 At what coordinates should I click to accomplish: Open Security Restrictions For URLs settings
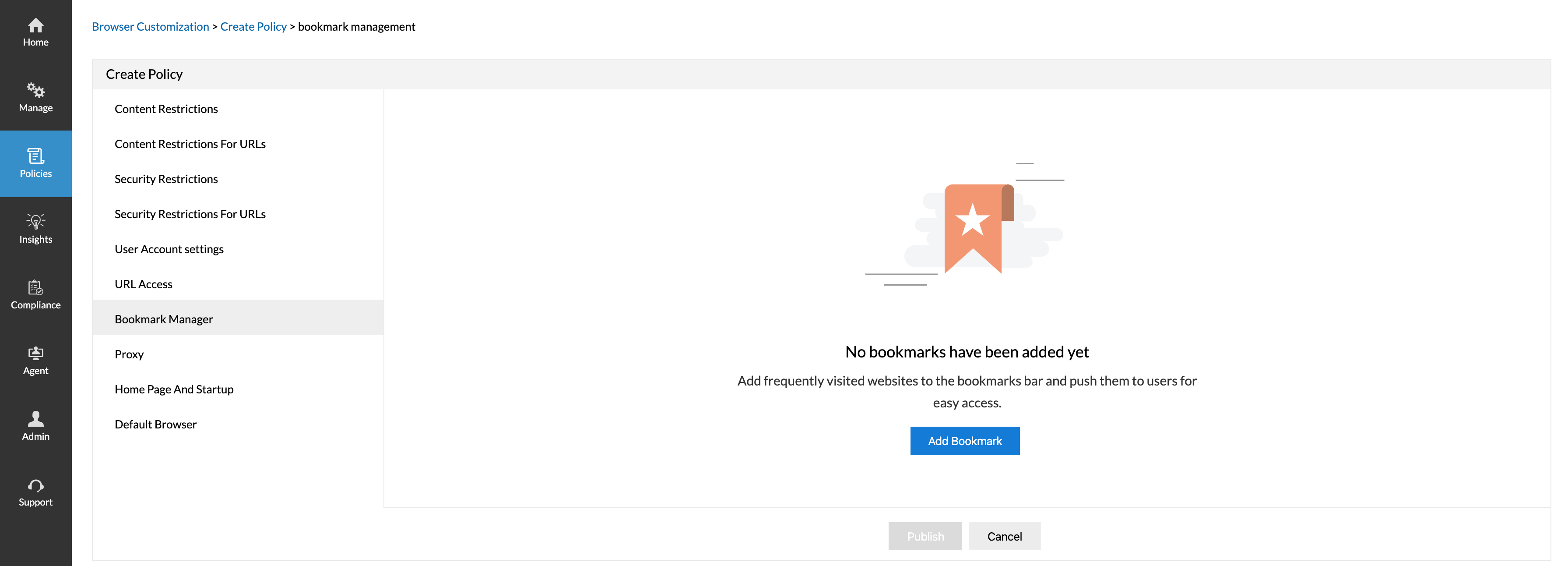point(190,214)
